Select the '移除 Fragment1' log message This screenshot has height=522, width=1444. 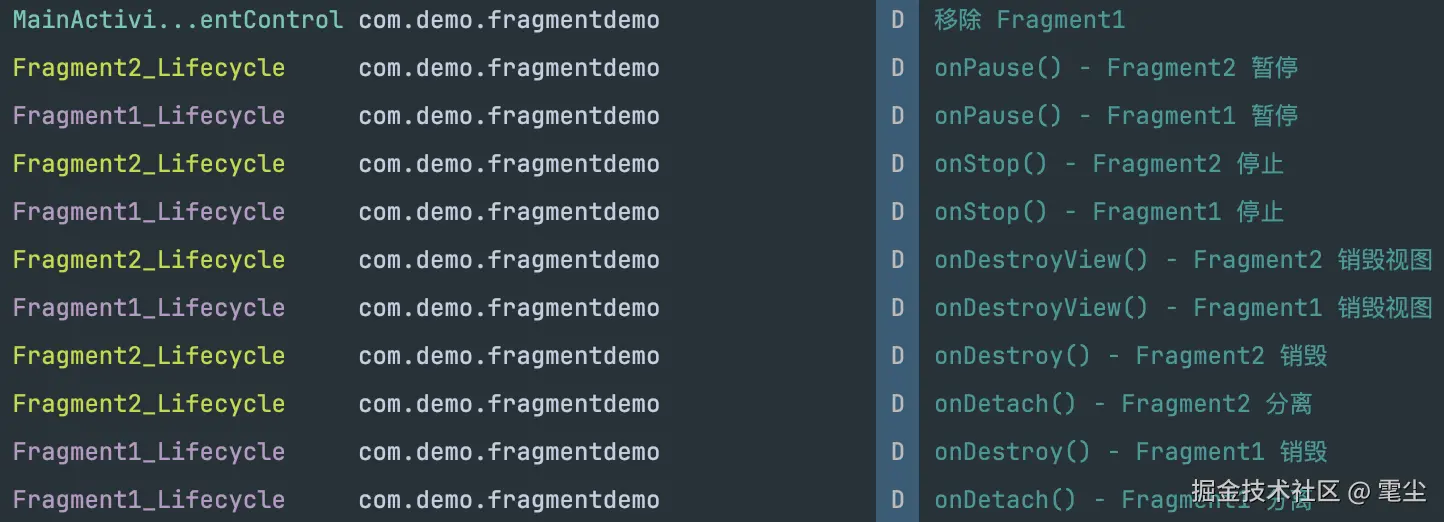(x=1029, y=20)
